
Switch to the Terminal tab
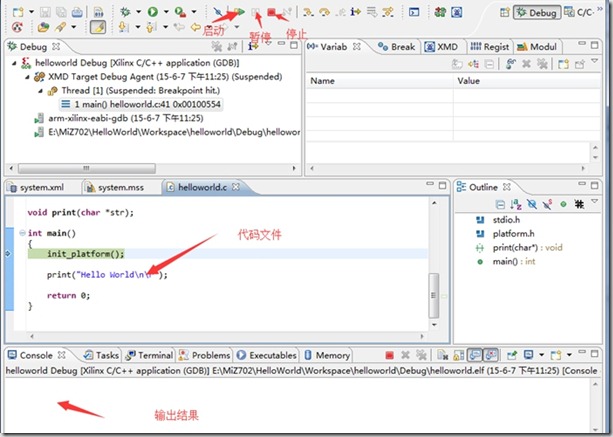point(149,355)
